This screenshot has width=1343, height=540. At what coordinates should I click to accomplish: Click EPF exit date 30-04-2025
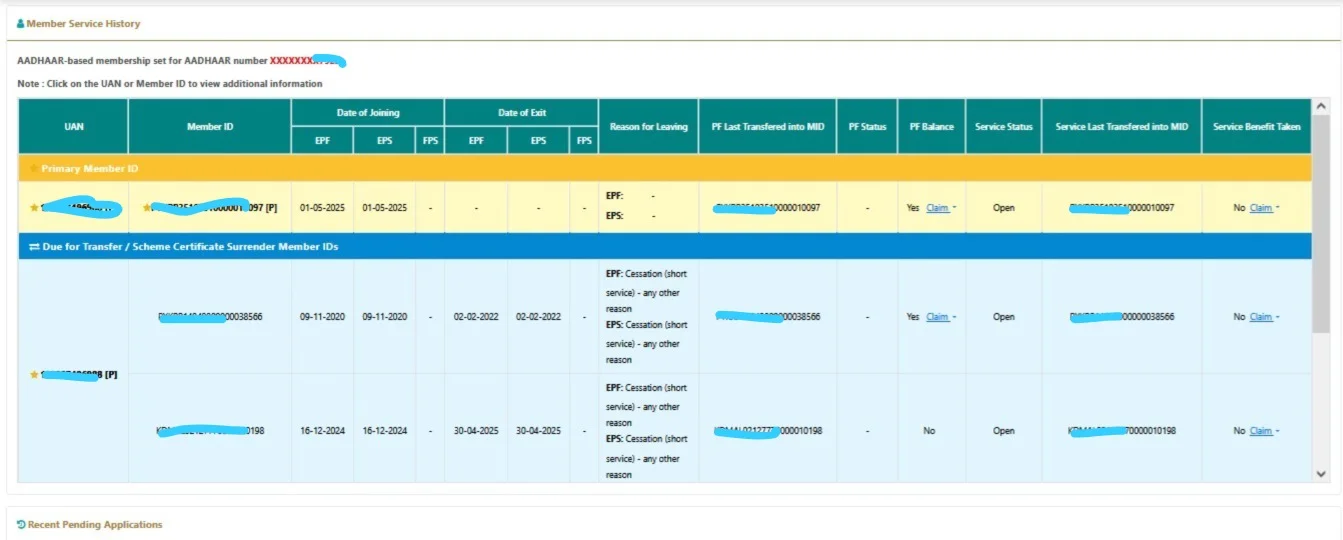point(476,431)
